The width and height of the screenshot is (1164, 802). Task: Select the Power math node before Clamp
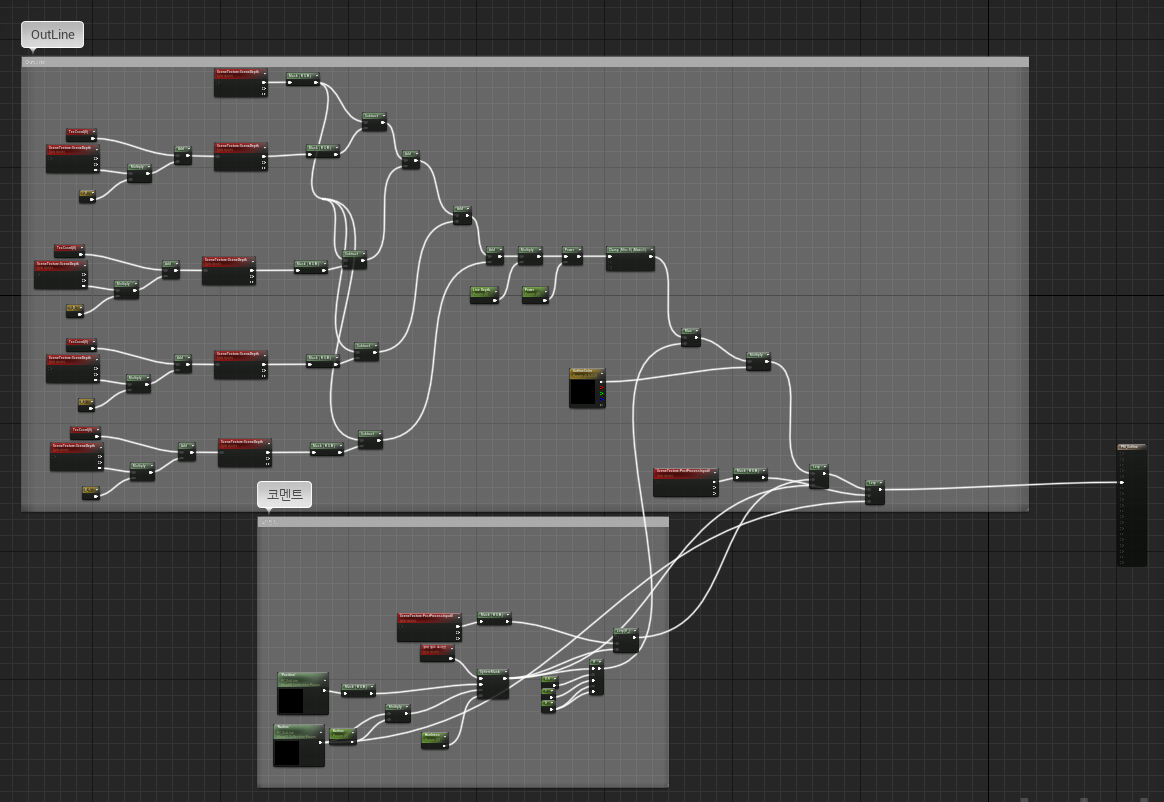[x=572, y=256]
